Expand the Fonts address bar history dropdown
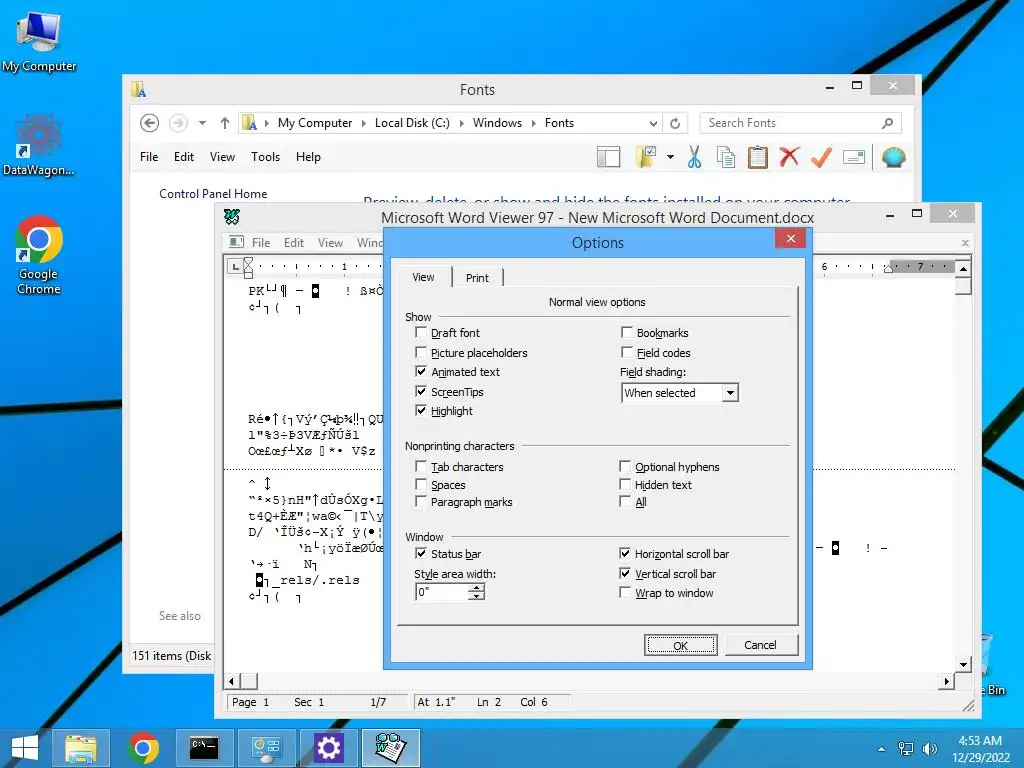Image resolution: width=1024 pixels, height=768 pixels. [653, 123]
